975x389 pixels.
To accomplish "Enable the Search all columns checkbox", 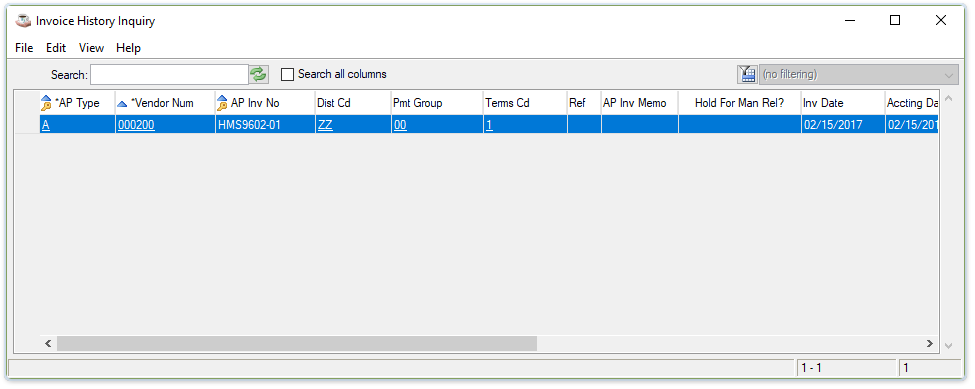I will 287,75.
